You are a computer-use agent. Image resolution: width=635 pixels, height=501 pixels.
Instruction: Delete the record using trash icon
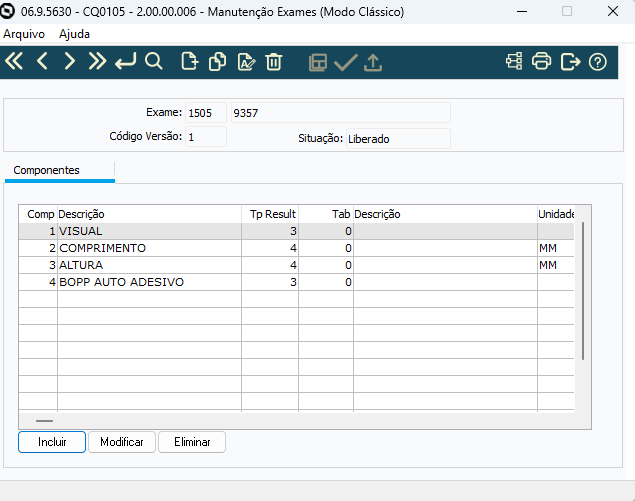pos(274,62)
